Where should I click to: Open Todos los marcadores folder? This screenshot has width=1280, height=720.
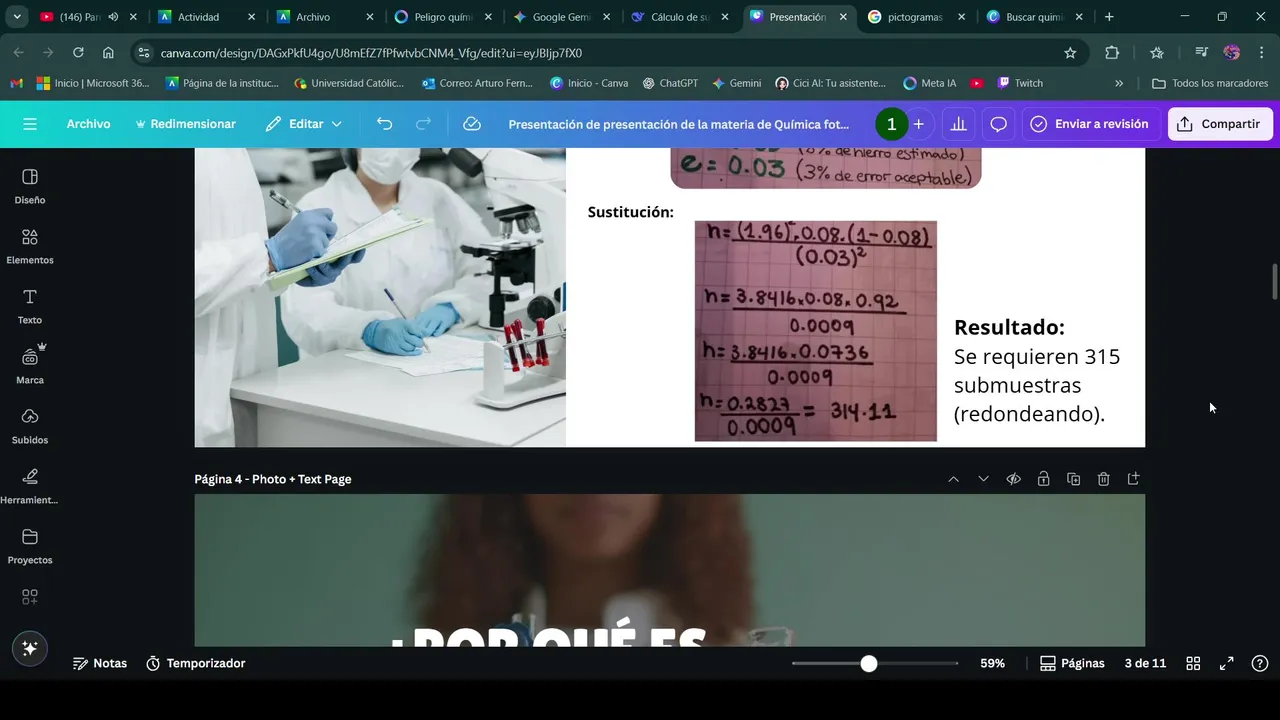1210,83
